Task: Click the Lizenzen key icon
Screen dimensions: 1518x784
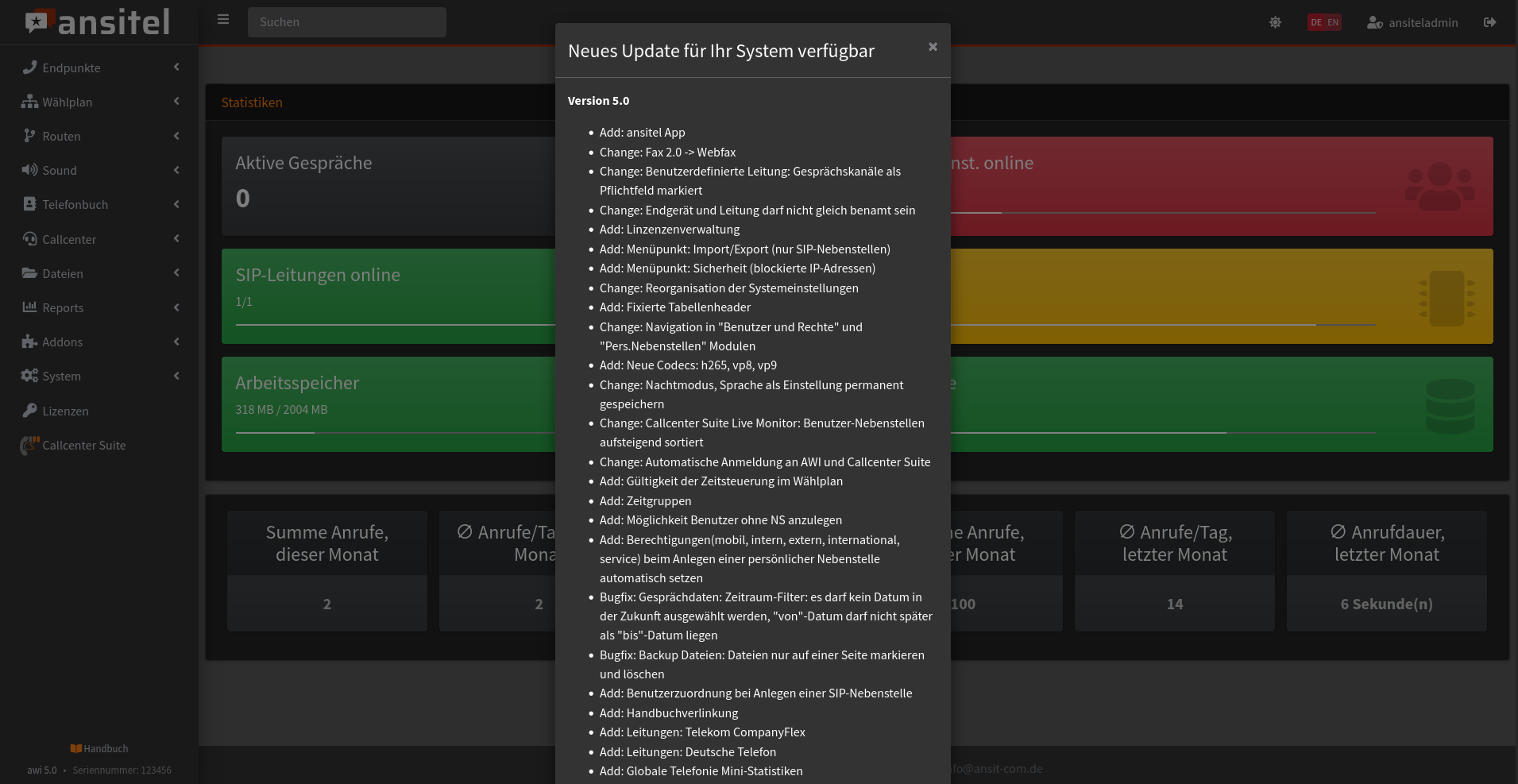Action: (x=29, y=411)
